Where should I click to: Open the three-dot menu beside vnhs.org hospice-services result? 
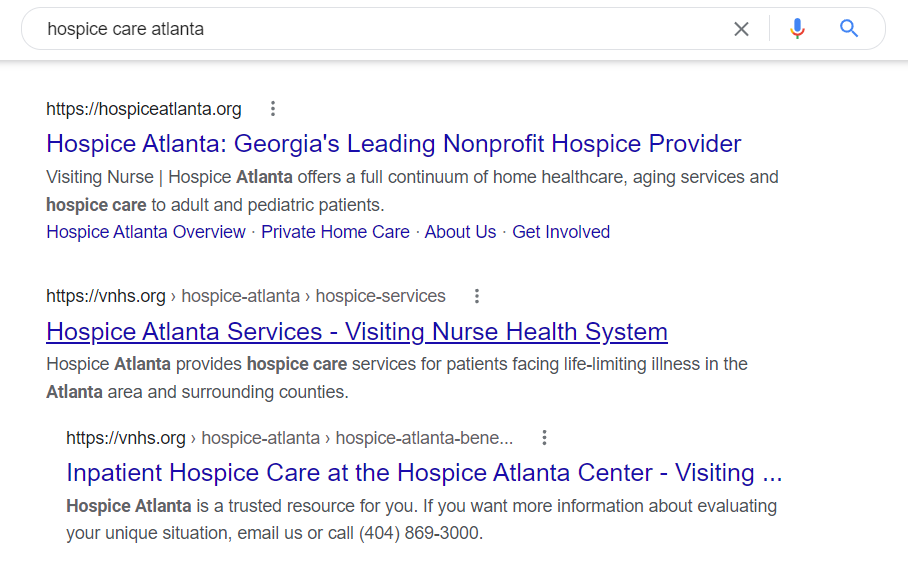477,296
